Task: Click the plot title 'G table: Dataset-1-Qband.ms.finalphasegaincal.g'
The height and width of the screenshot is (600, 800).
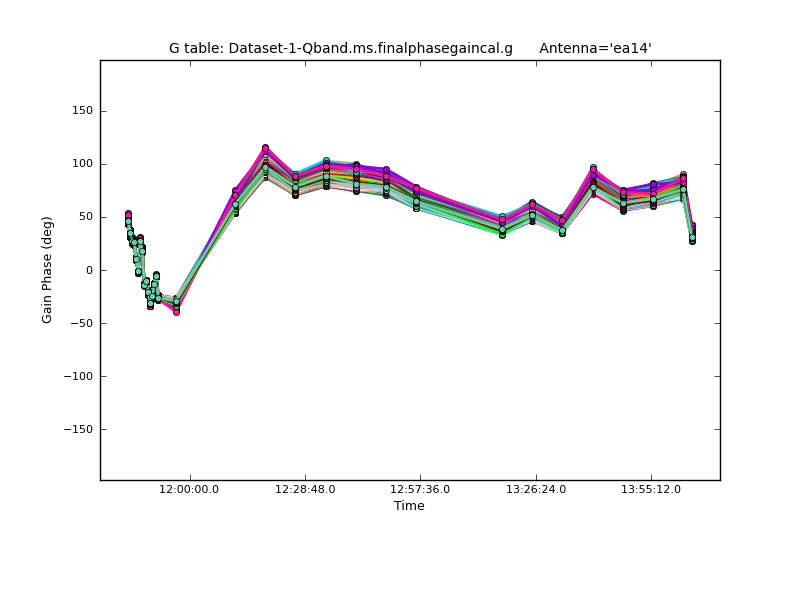Action: click(x=340, y=48)
